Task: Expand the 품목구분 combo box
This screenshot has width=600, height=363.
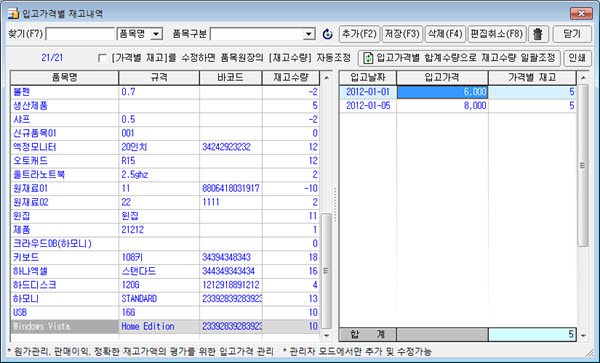Action: [x=309, y=34]
